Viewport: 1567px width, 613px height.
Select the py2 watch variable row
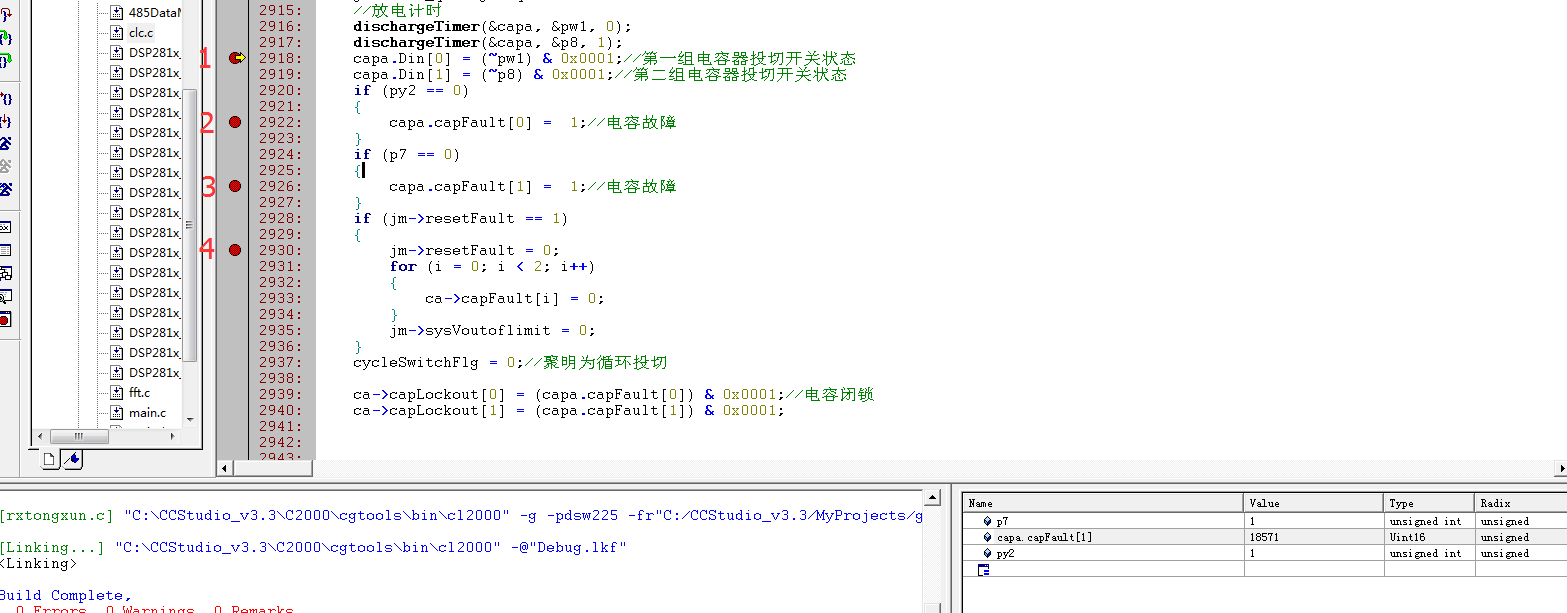point(1265,553)
